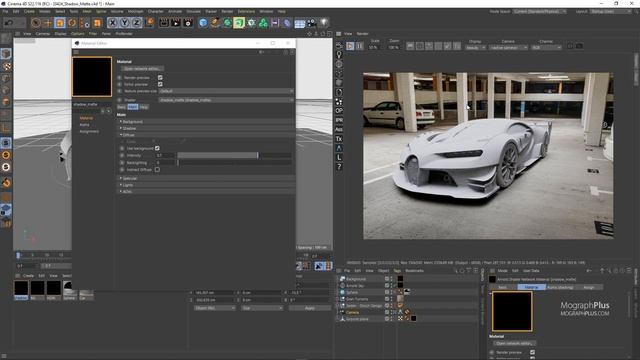Viewport: 640px width, 360px height.
Task: Click the blue cube primitive icon
Action: (x=203, y=23)
